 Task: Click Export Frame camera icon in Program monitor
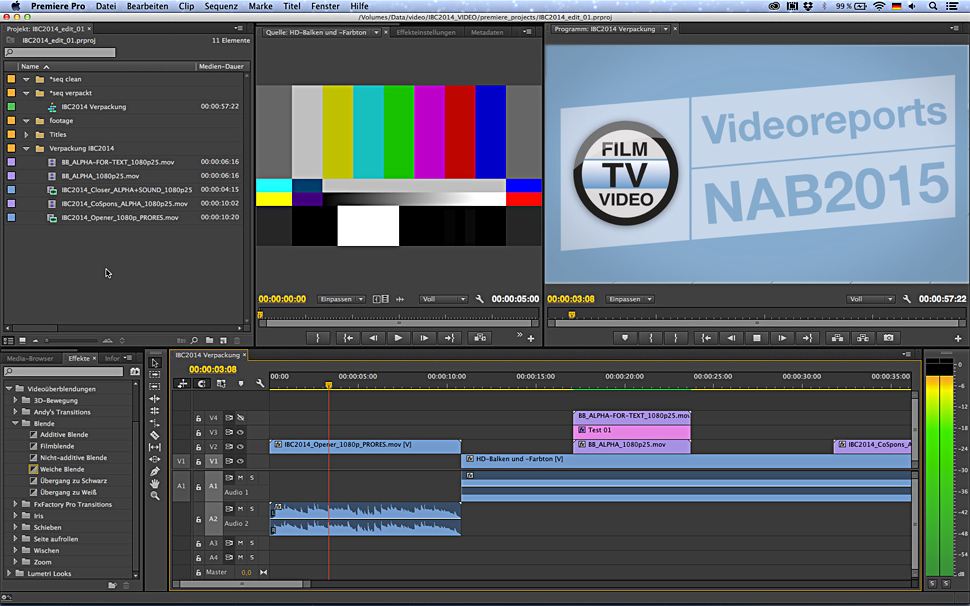pos(888,338)
